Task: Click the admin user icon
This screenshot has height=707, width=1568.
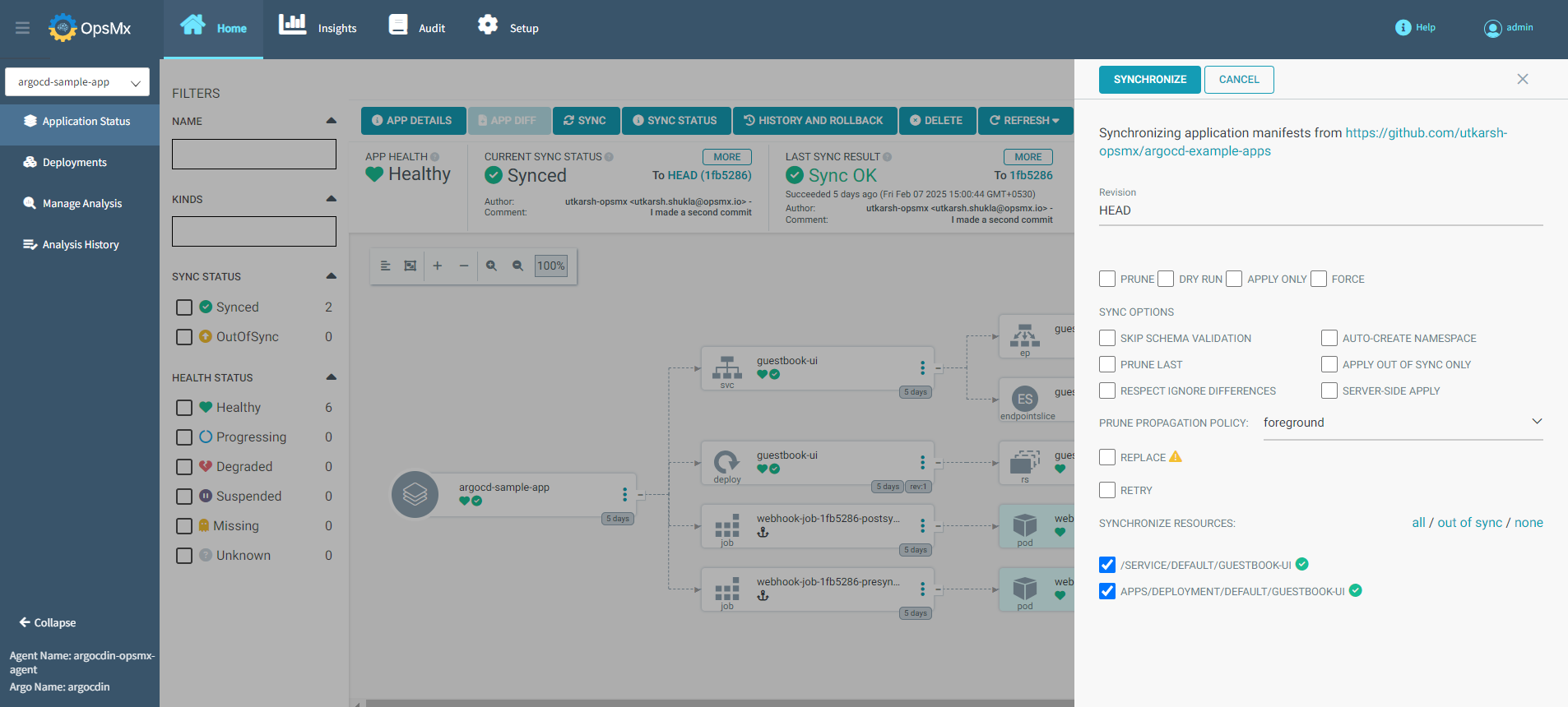Action: [x=1492, y=28]
